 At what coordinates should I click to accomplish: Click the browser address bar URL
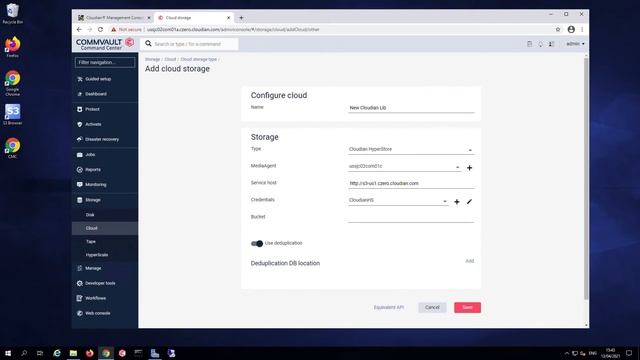(x=233, y=29)
